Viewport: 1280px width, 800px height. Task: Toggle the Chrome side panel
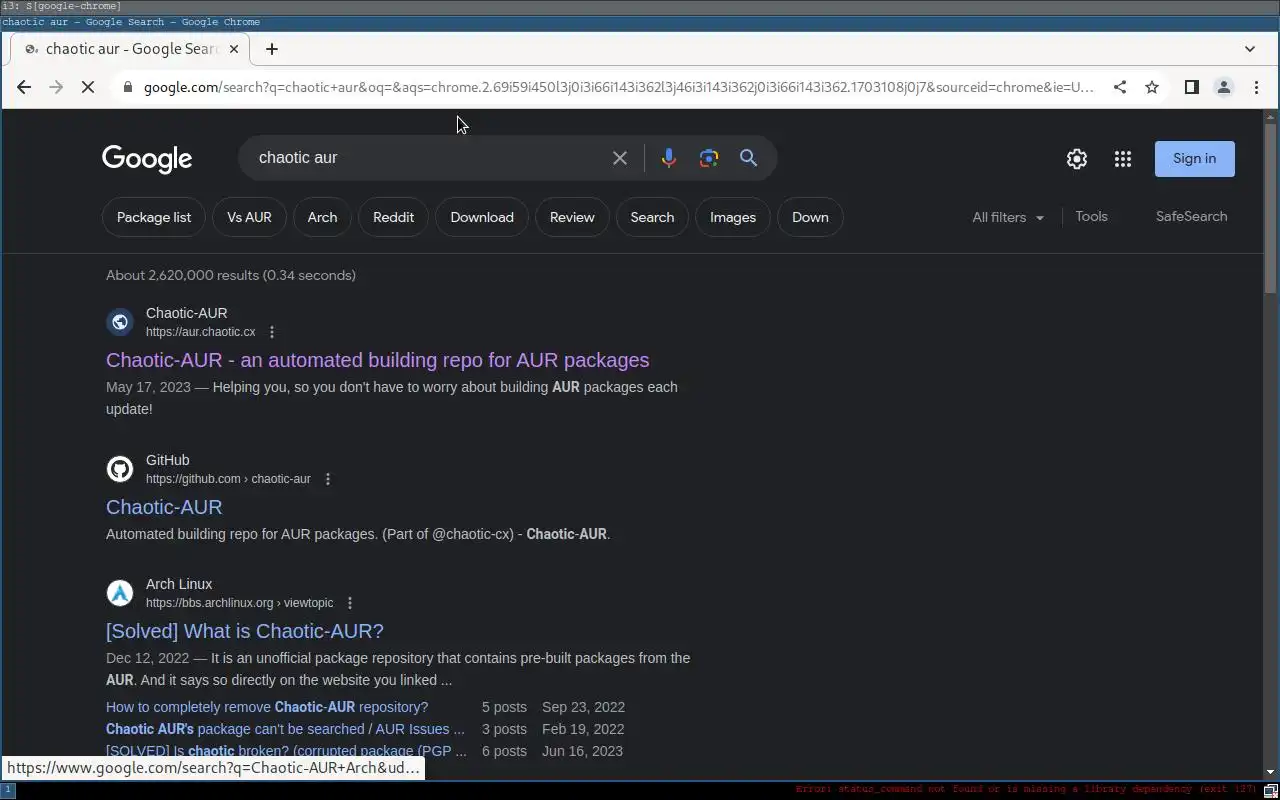click(1191, 87)
